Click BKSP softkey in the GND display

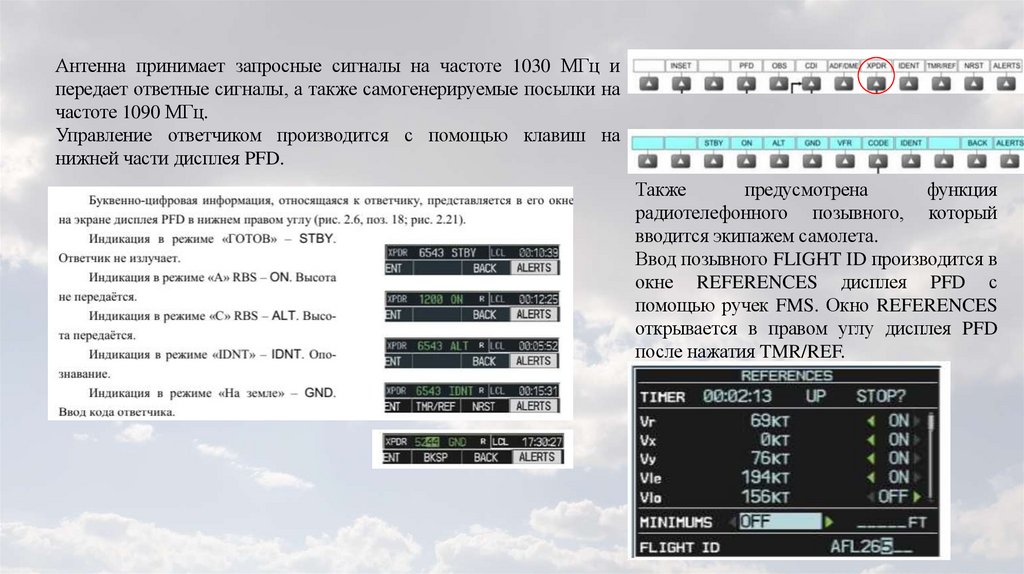tap(435, 457)
